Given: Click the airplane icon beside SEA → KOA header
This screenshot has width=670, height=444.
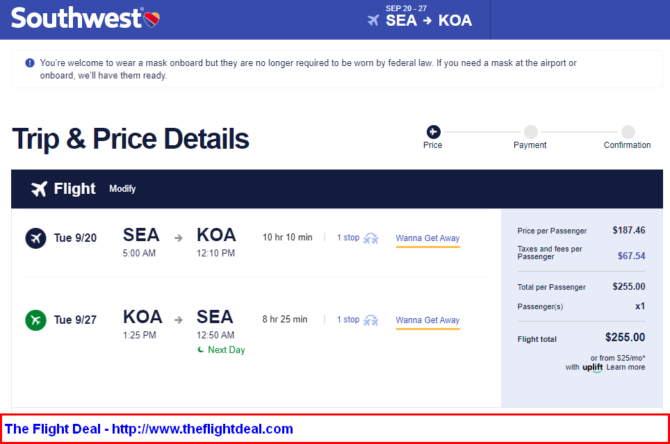Looking at the screenshot, I should pos(373,20).
